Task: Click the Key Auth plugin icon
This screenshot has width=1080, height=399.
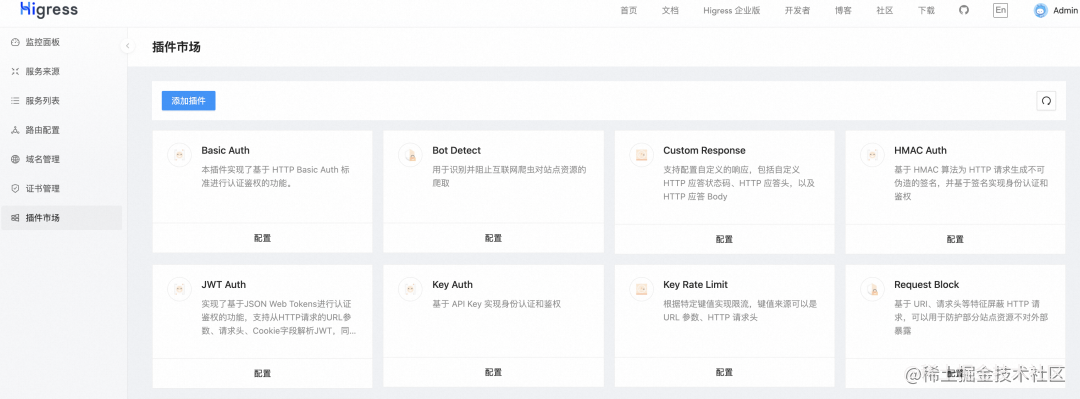Action: point(411,289)
